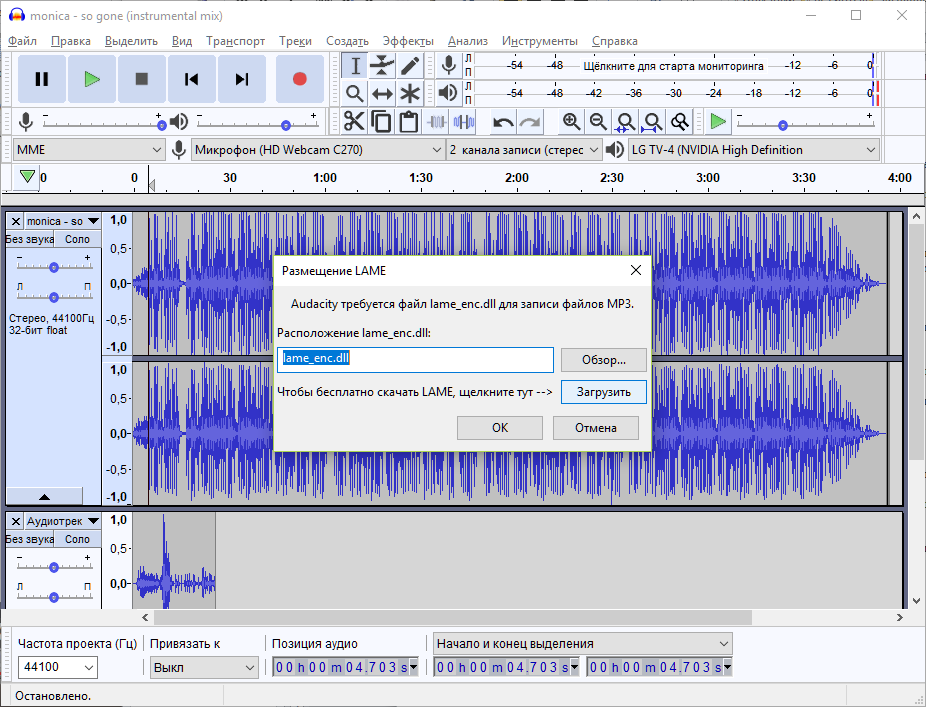Click the play-at-speed slider handle
Image resolution: width=926 pixels, height=707 pixels.
(x=782, y=125)
